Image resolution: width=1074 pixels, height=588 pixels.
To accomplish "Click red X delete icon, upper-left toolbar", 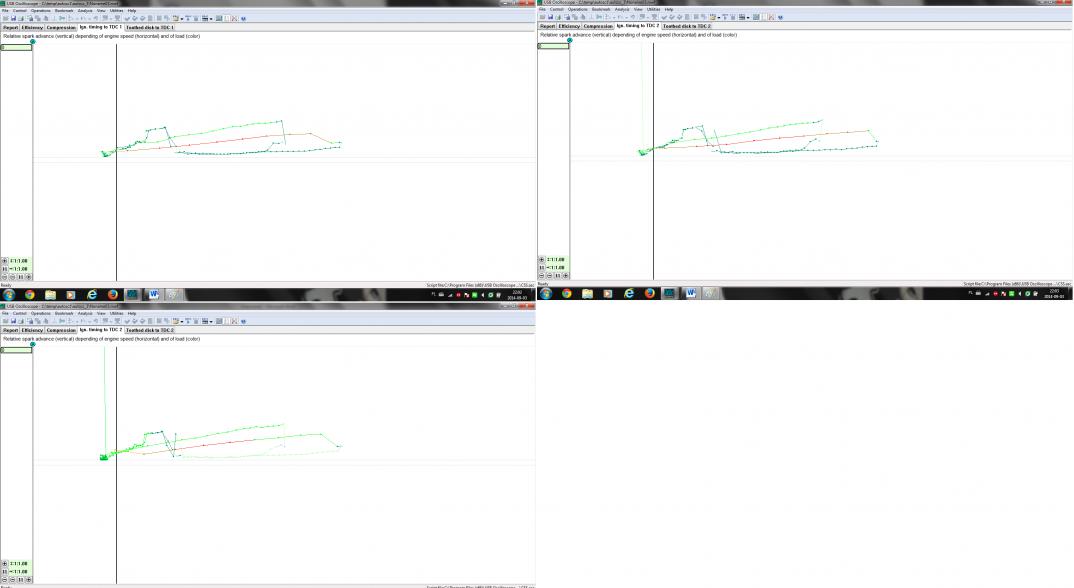I will click(234, 19).
